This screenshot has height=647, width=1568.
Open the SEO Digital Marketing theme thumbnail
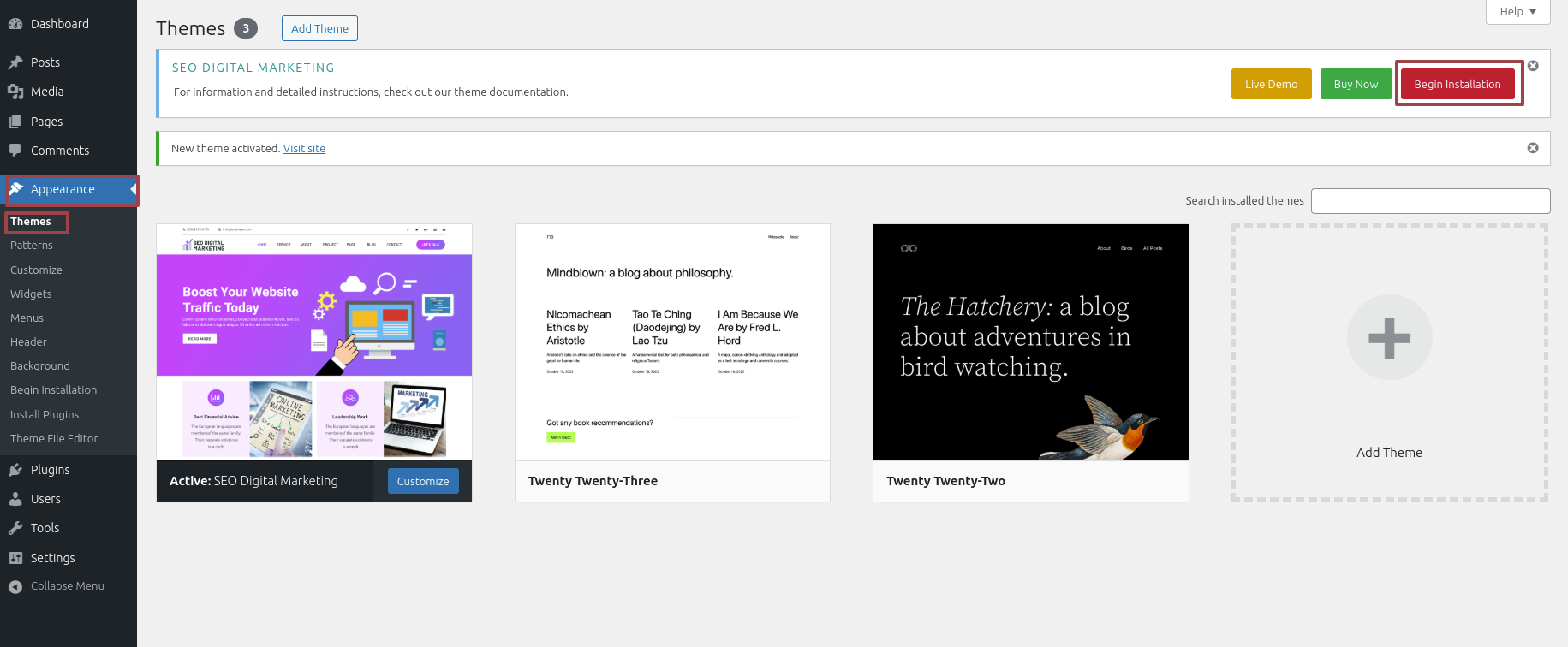click(x=314, y=342)
